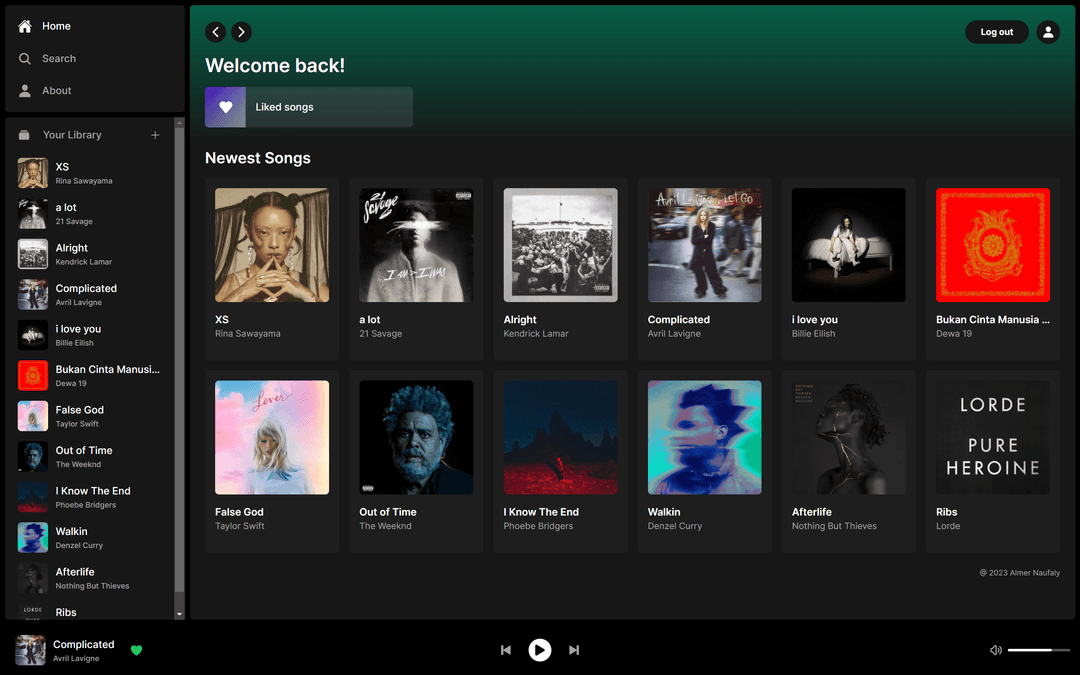Toggle the green heart on Complicated
The height and width of the screenshot is (675, 1080).
coord(136,650)
